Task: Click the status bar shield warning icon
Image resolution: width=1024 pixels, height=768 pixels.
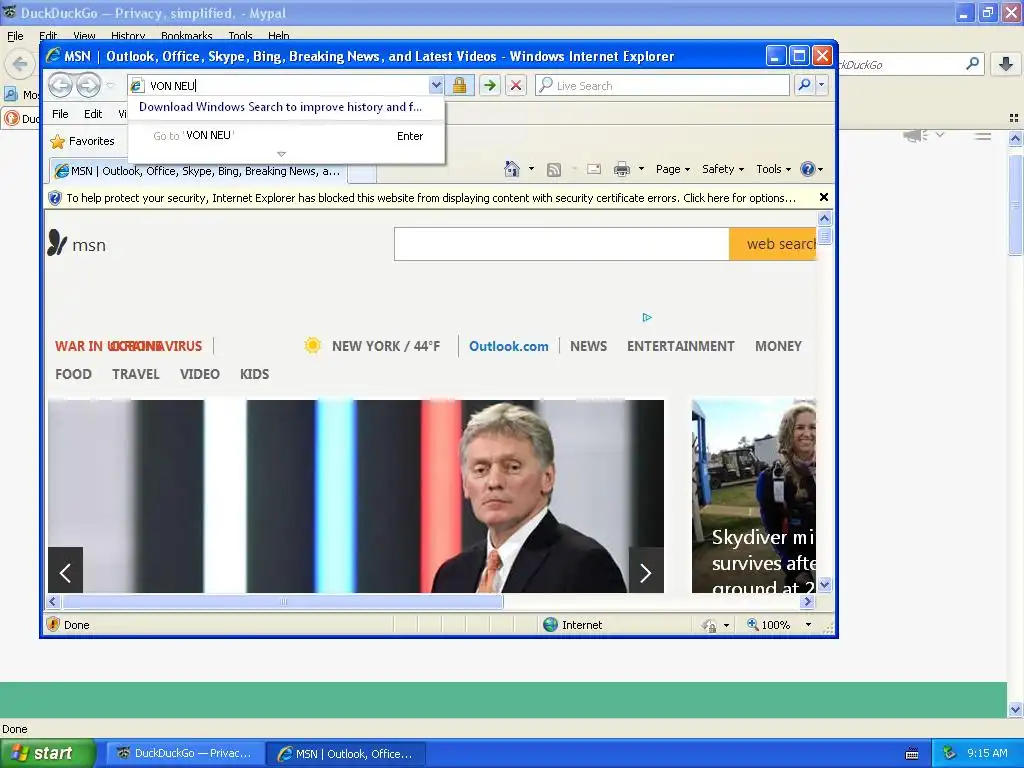Action: pyautogui.click(x=54, y=624)
